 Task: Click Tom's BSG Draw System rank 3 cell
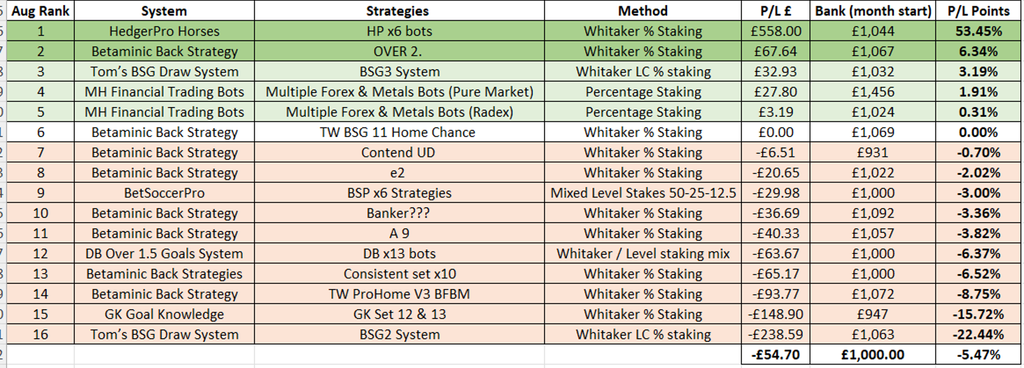[x=164, y=71]
